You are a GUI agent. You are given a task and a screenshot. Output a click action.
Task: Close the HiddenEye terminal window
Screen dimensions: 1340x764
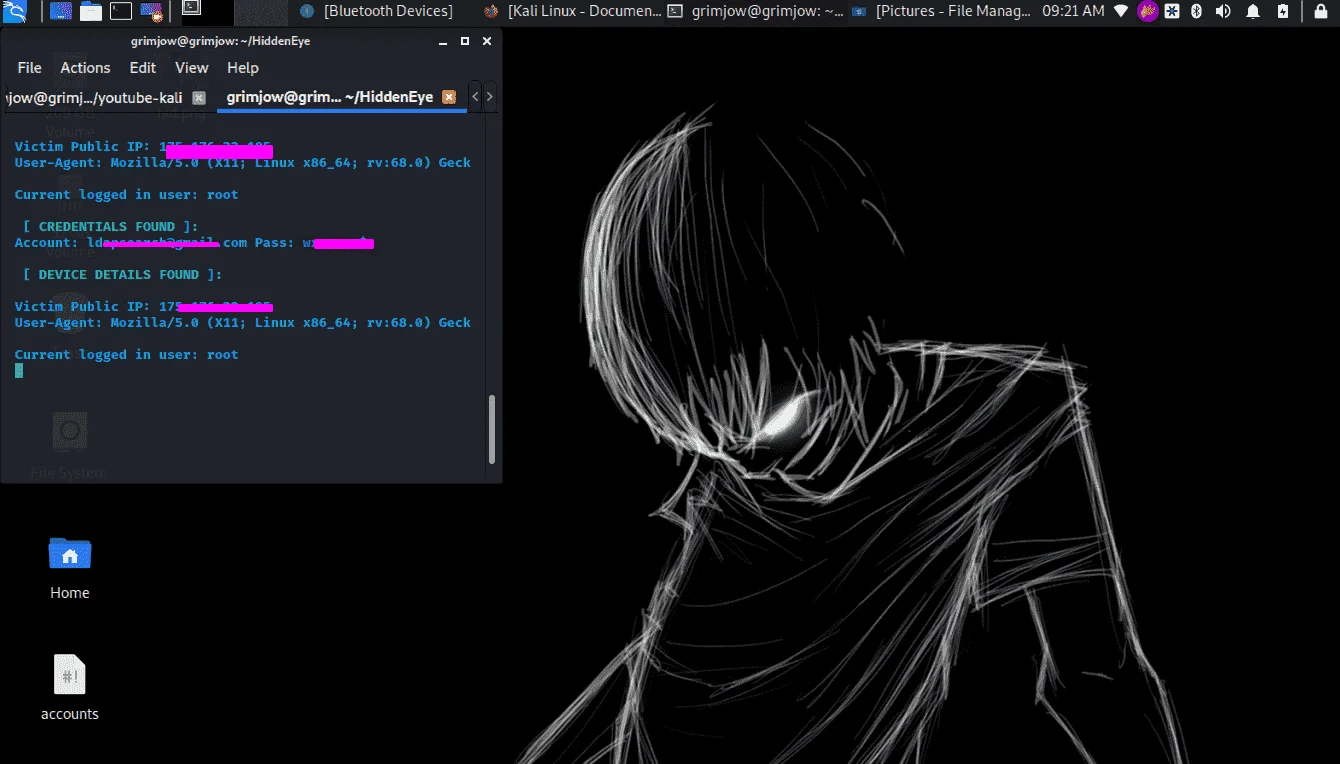click(485, 42)
